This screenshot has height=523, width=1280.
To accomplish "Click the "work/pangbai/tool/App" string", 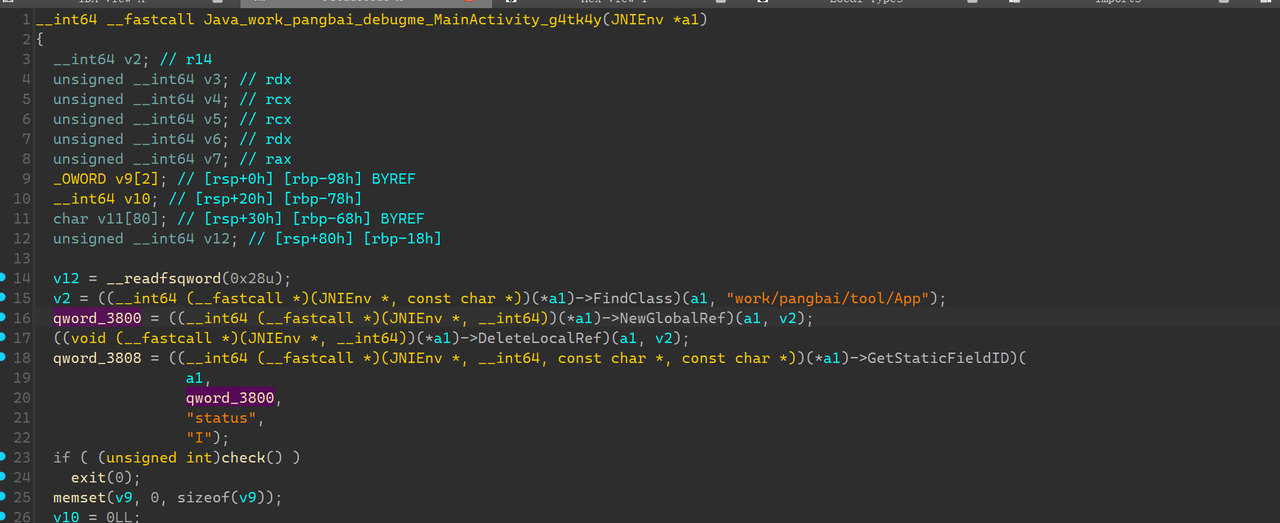I will (x=828, y=298).
